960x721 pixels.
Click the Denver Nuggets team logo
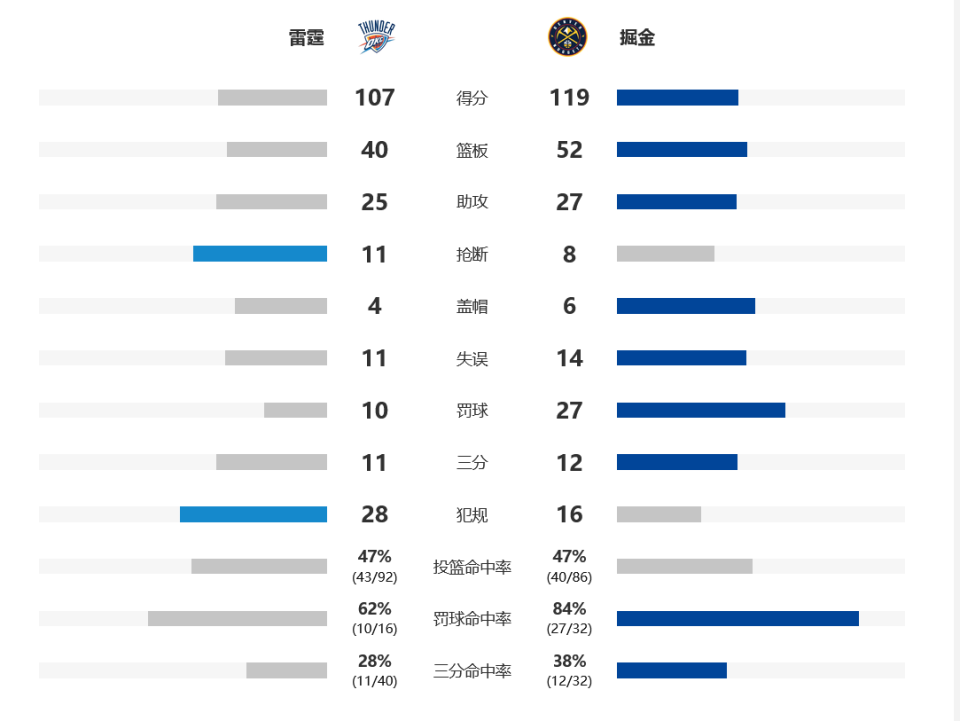click(x=567, y=38)
